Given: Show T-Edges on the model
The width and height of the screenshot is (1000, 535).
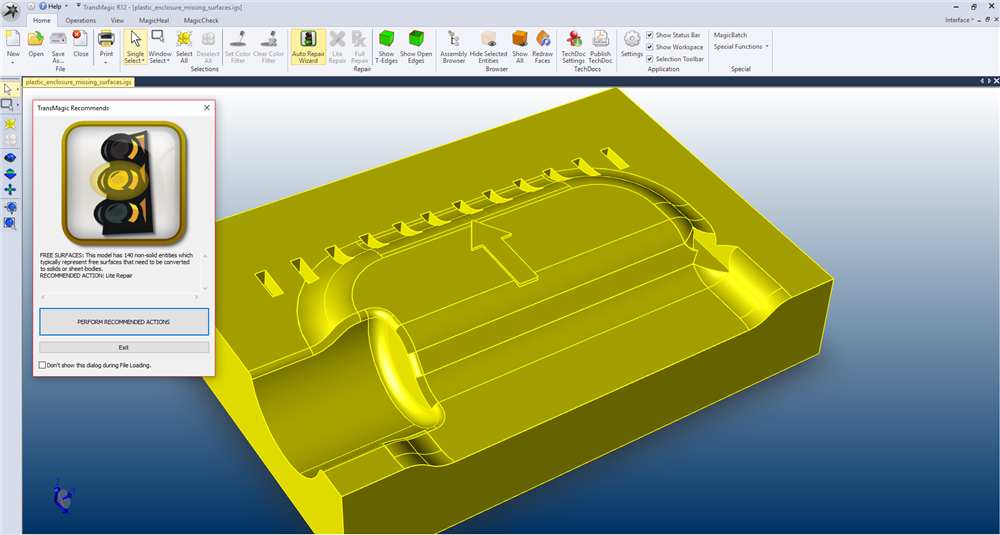Looking at the screenshot, I should click(386, 46).
